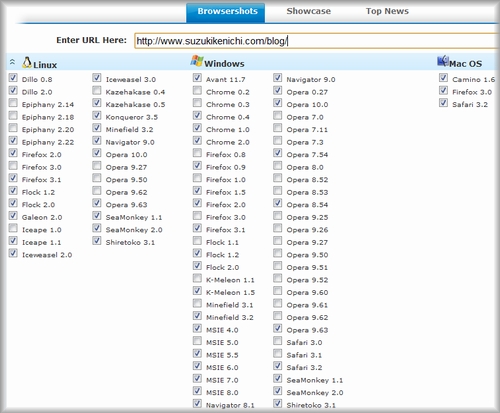Toggle MSIE 8.0 checkbox off

point(197,391)
